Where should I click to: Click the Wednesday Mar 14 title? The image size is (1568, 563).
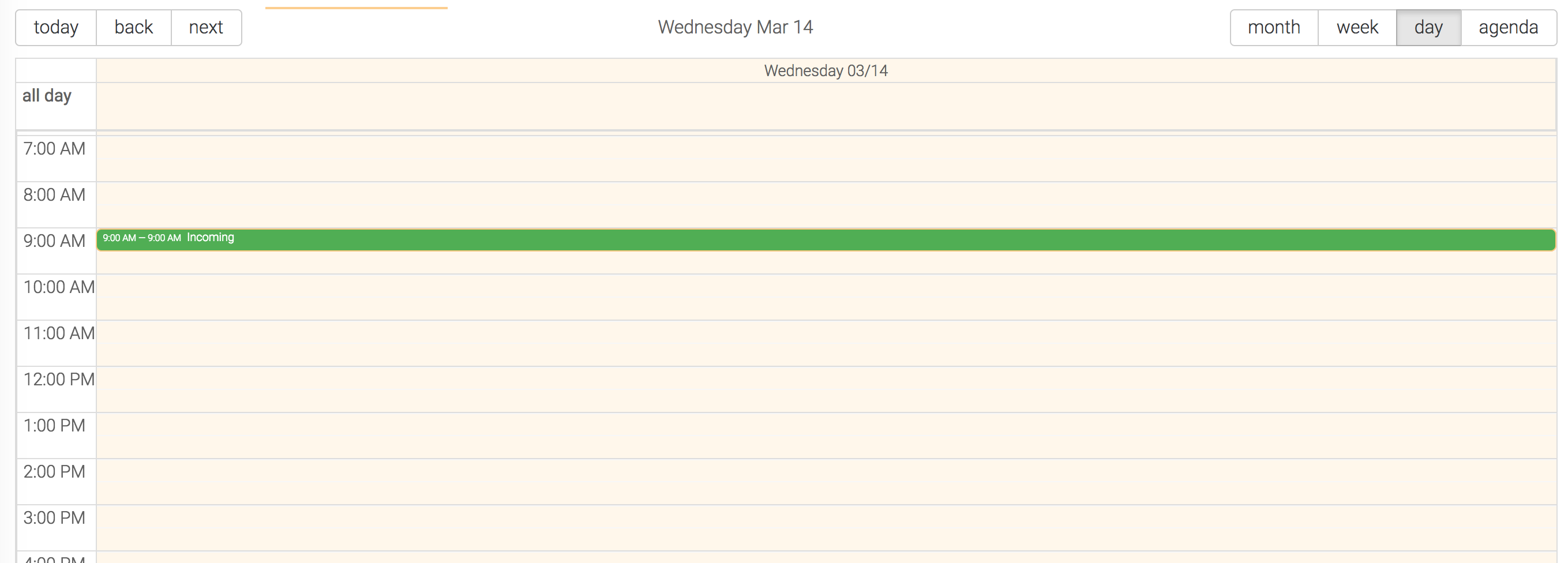(x=736, y=27)
